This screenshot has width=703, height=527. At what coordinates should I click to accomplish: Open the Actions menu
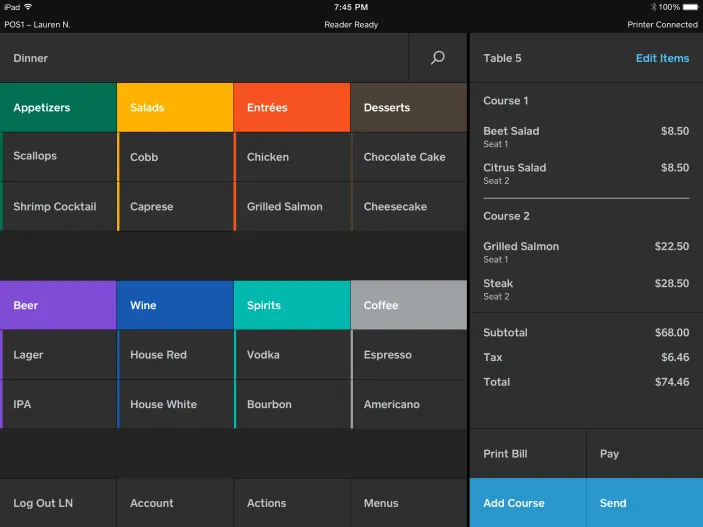coord(292,503)
